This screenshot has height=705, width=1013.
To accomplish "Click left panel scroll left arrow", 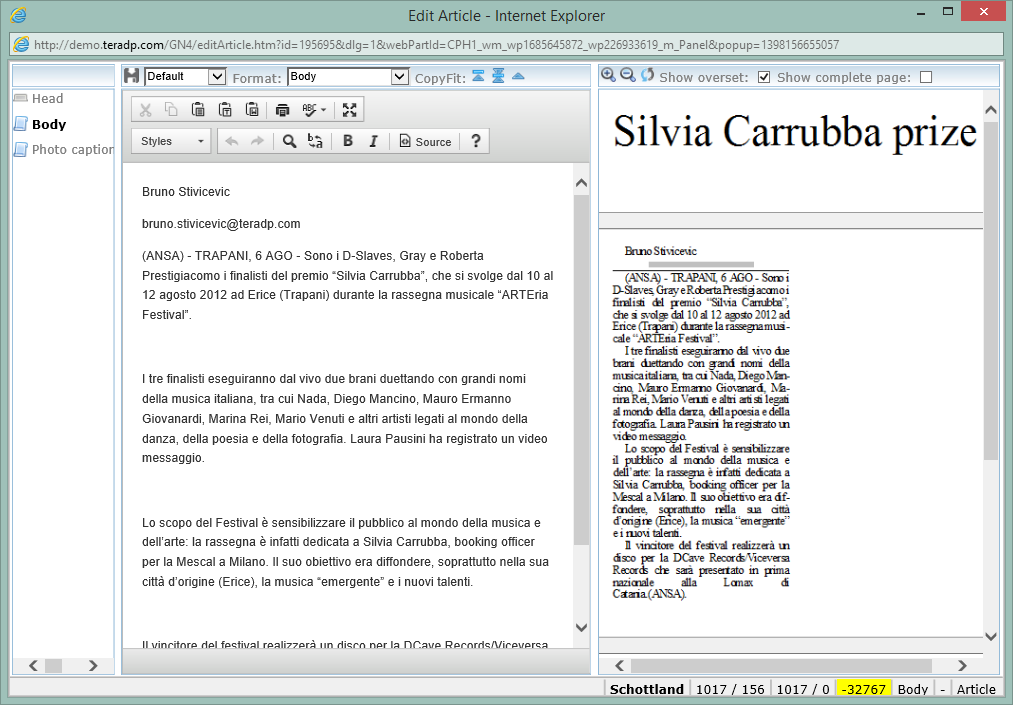I will click(34, 666).
